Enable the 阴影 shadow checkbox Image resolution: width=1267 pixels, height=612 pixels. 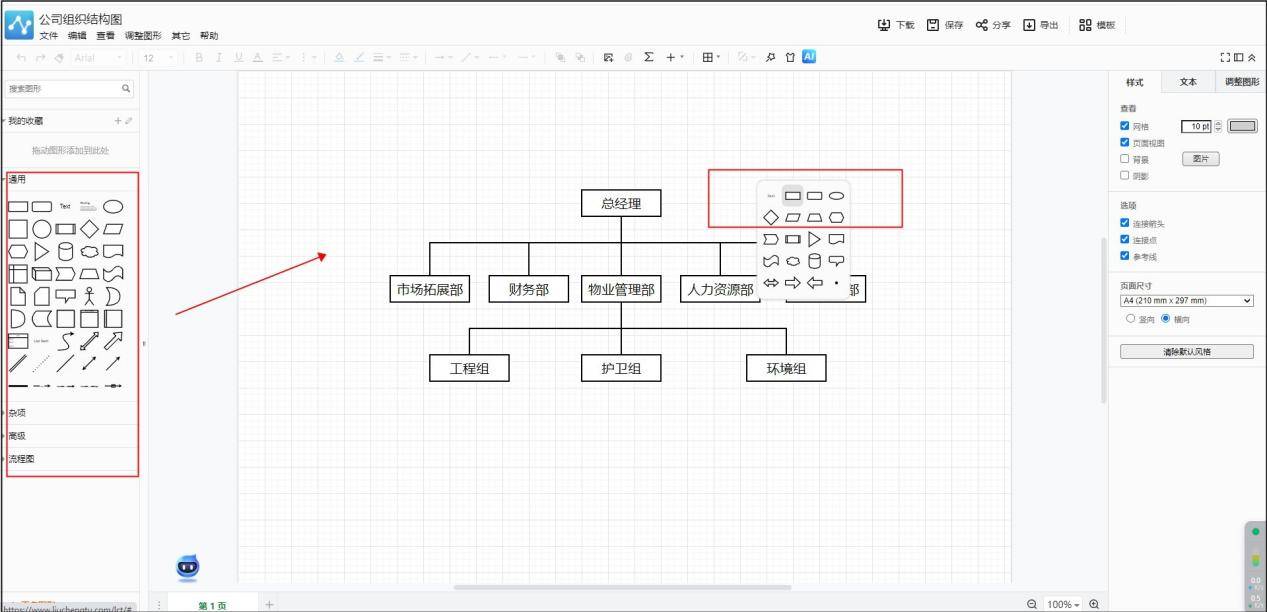(1125, 175)
